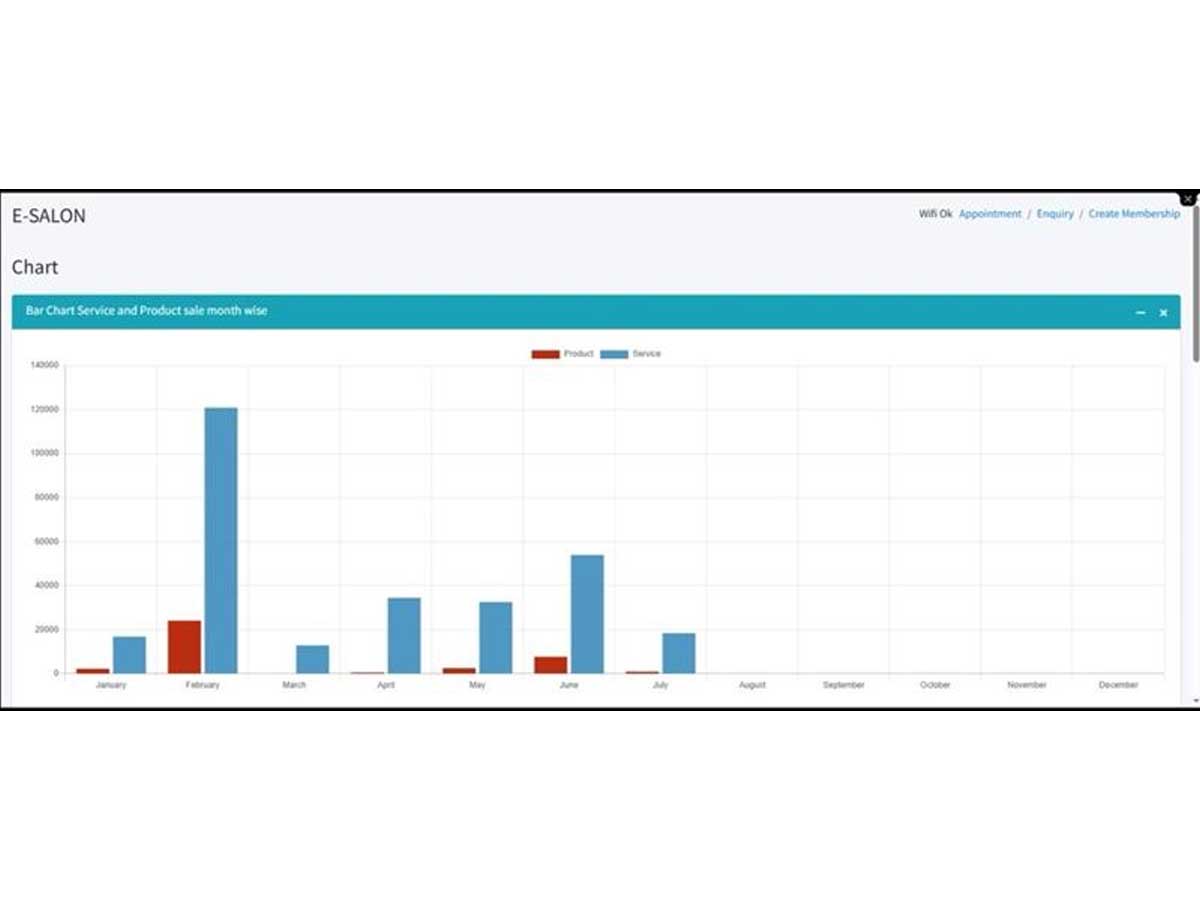This screenshot has width=1200, height=900.
Task: Click the January Service blue bar
Action: click(129, 655)
